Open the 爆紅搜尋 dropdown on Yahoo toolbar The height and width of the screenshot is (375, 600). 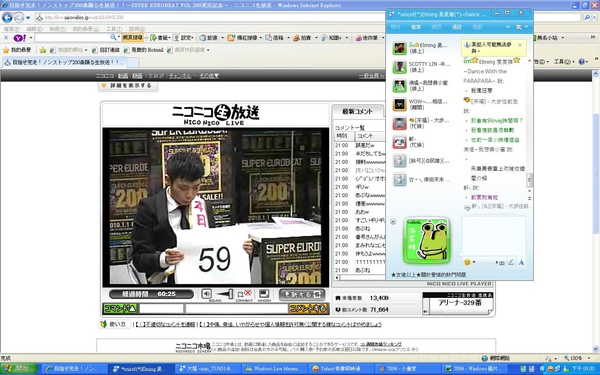click(x=261, y=38)
